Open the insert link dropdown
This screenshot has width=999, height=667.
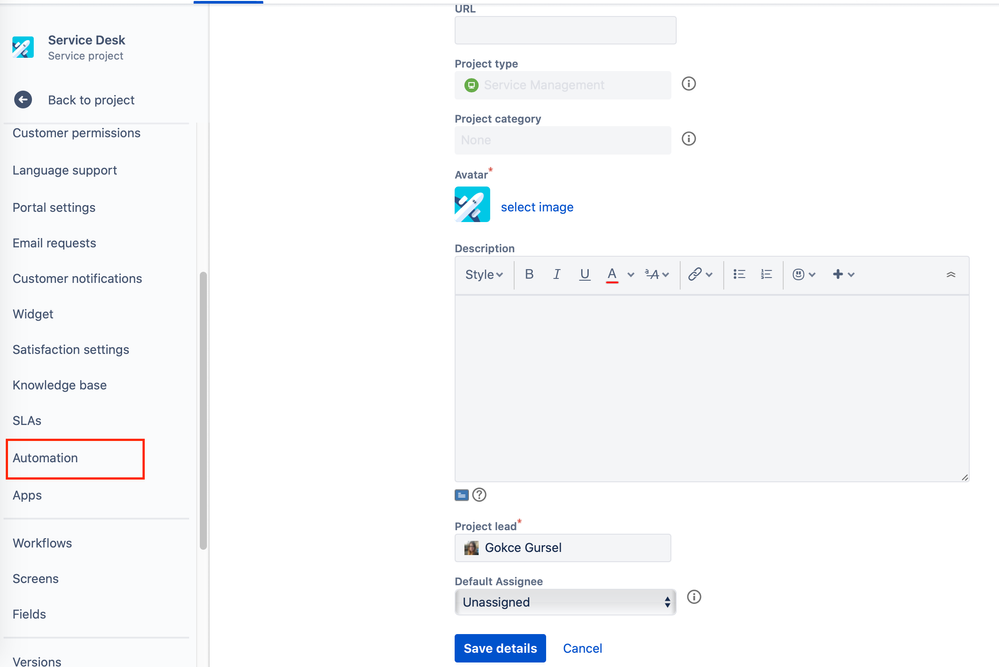700,274
